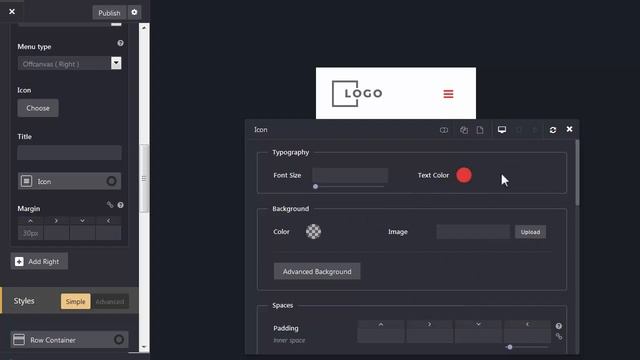Click the Font Size slider handle

coord(315,187)
